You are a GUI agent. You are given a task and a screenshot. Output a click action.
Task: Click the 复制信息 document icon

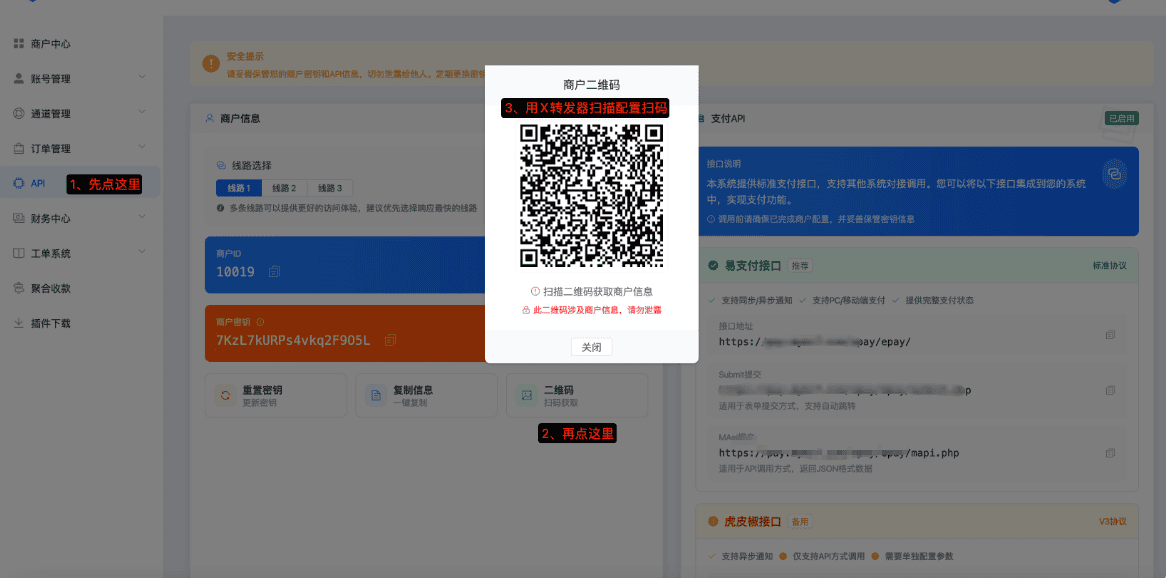tap(376, 395)
